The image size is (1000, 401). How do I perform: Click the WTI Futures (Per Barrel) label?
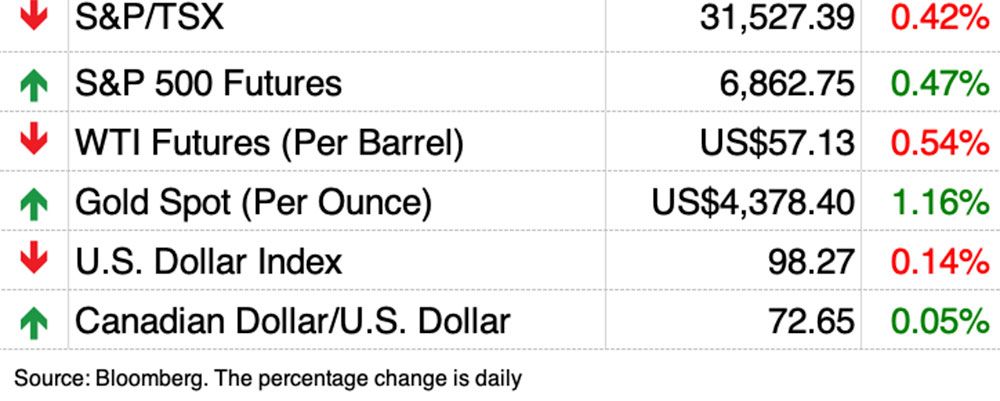pyautogui.click(x=269, y=143)
